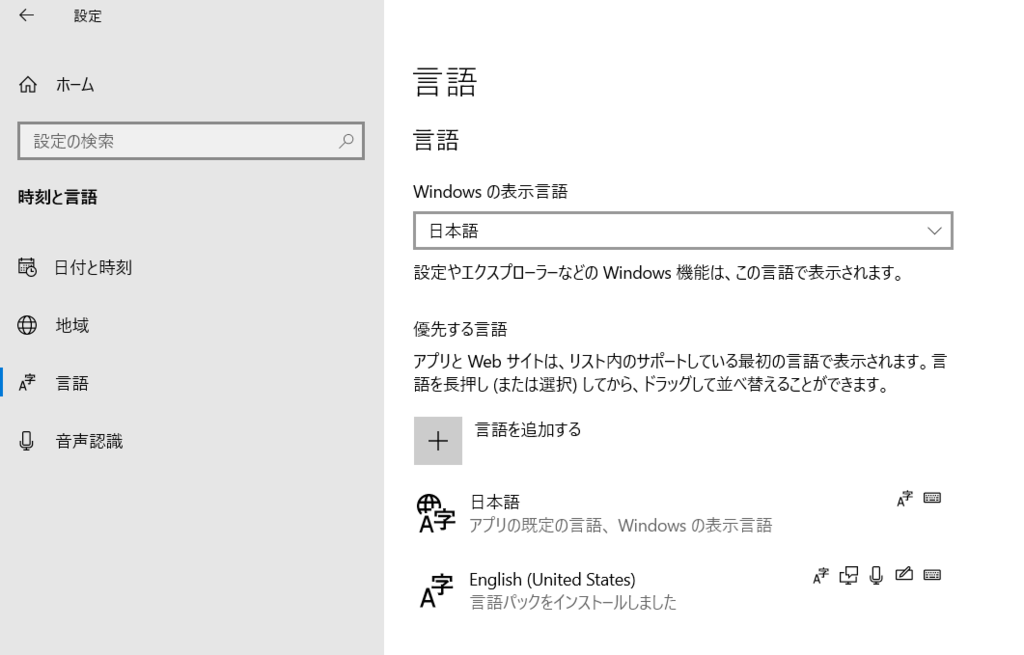Click speech recognition microphone icon in English row
Viewport: 1024px width, 655px height.
coord(876,575)
